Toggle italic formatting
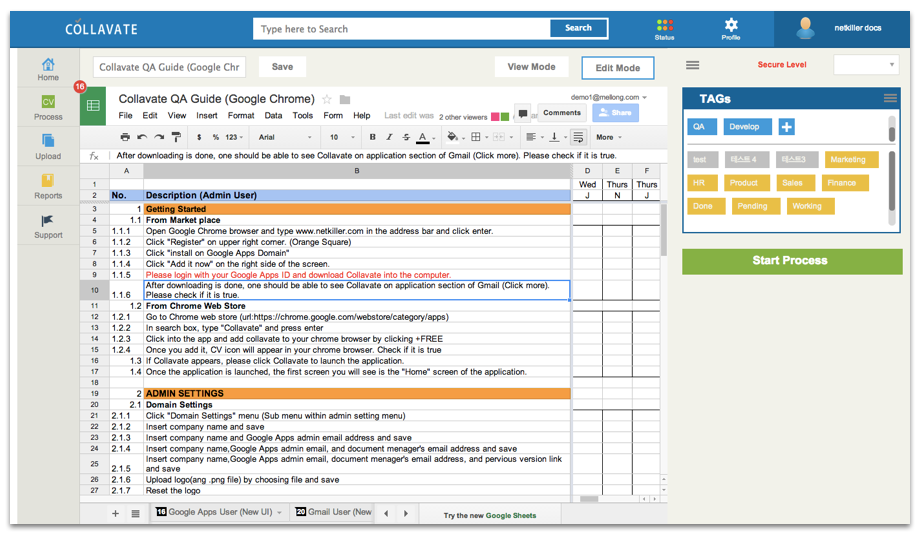This screenshot has width=924, height=547. click(389, 137)
